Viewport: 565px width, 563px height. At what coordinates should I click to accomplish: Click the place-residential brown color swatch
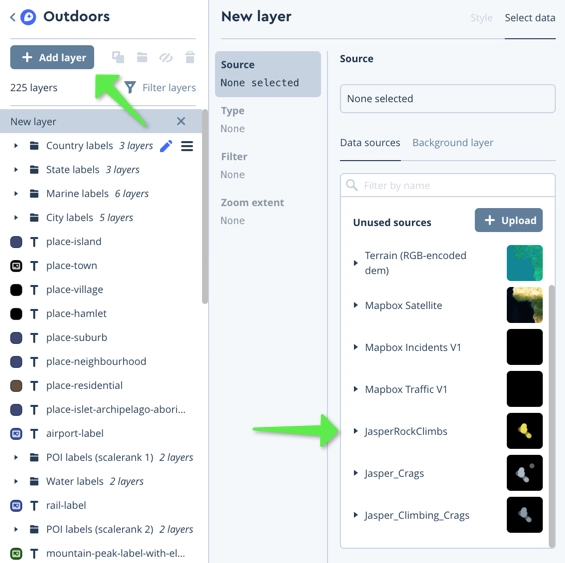[16, 386]
